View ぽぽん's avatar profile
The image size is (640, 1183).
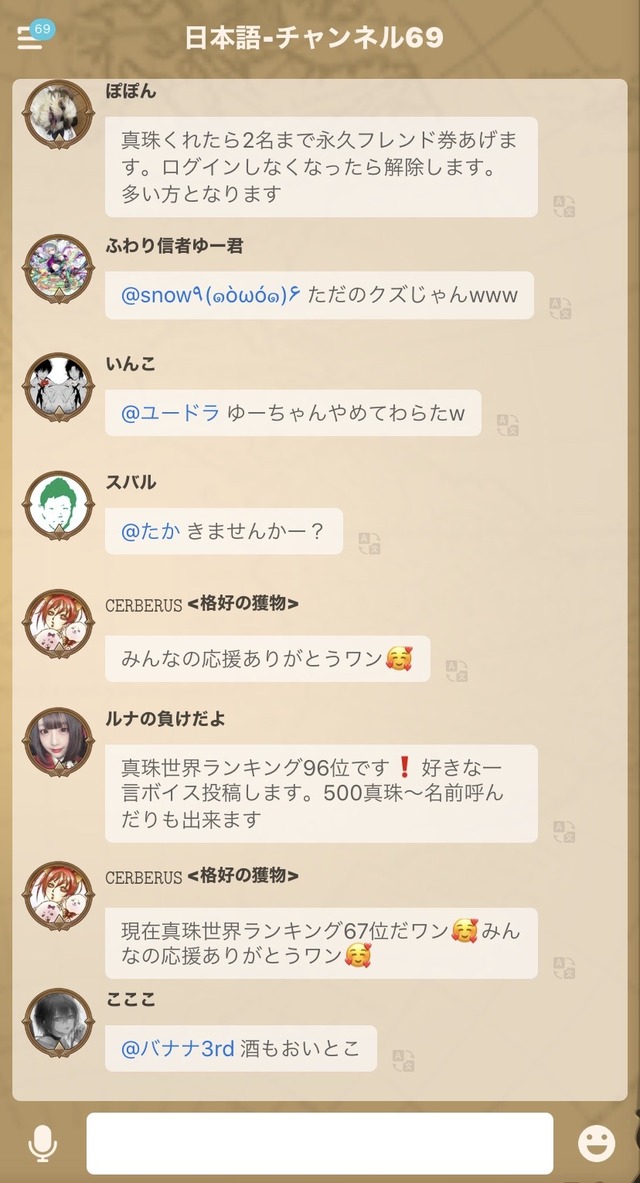pyautogui.click(x=58, y=114)
